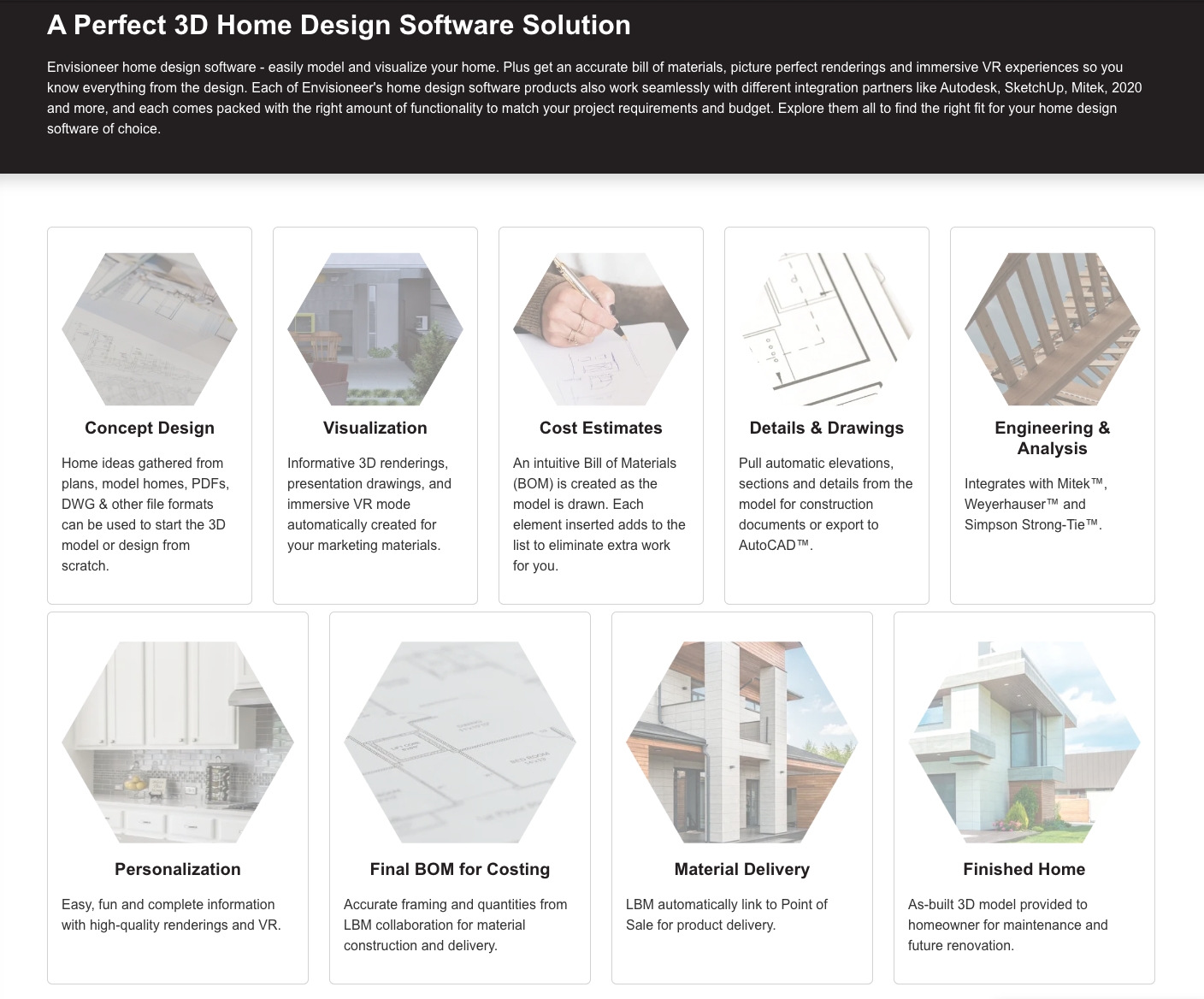Open the Details & Drawings title
This screenshot has width=1204, height=999.
[x=827, y=428]
